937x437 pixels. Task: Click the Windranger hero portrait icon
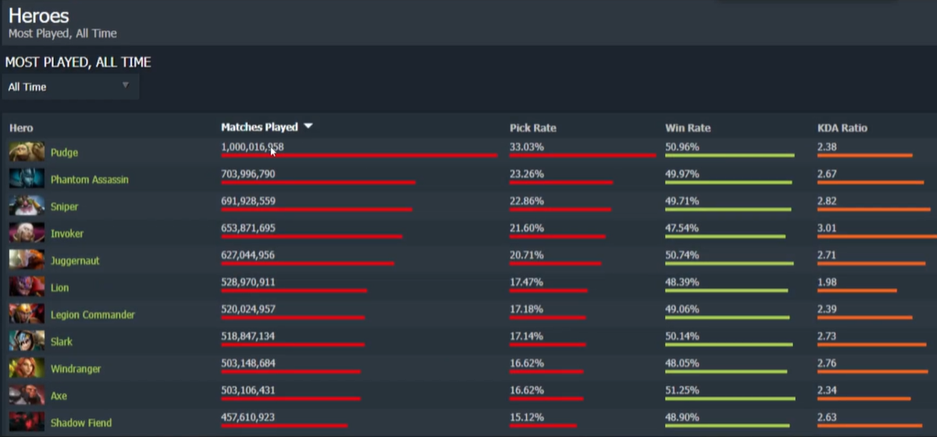[x=26, y=368]
